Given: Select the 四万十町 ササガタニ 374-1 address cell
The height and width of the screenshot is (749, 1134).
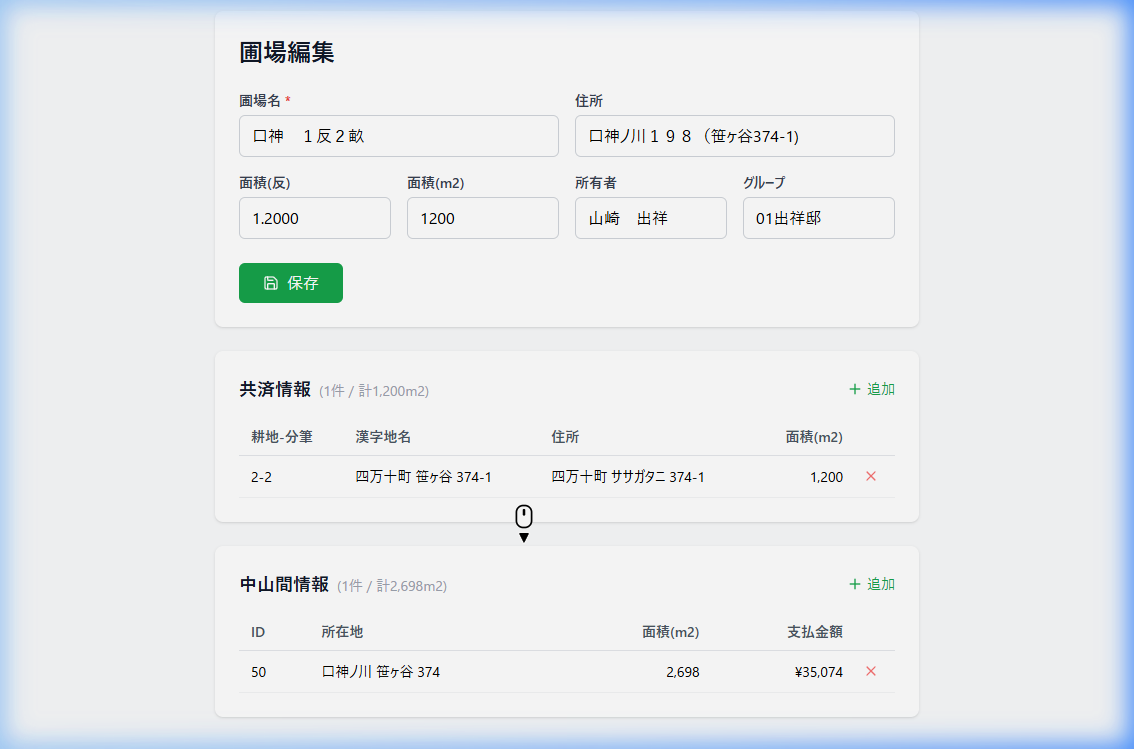Looking at the screenshot, I should tap(628, 477).
